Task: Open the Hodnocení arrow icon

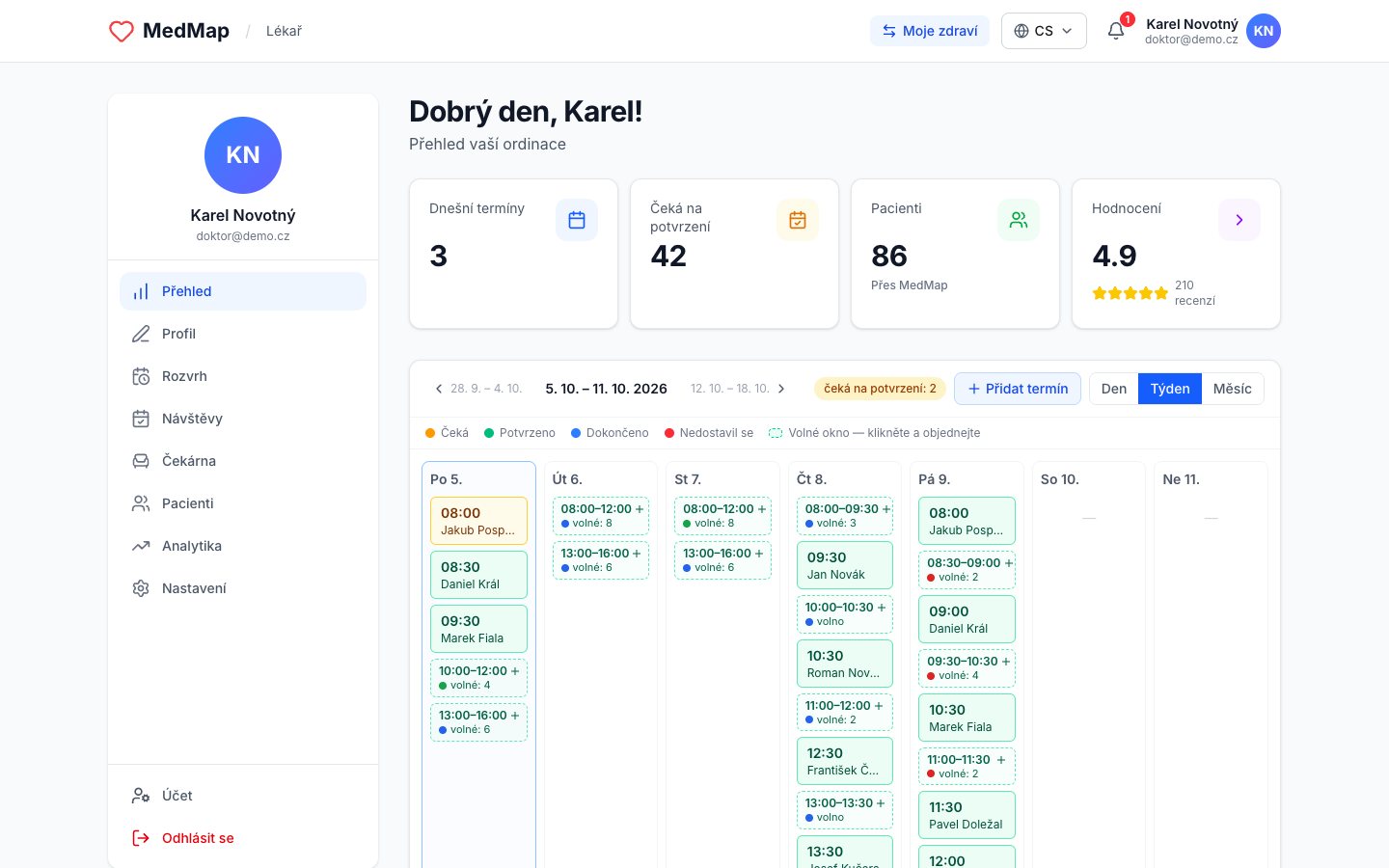Action: click(x=1239, y=220)
